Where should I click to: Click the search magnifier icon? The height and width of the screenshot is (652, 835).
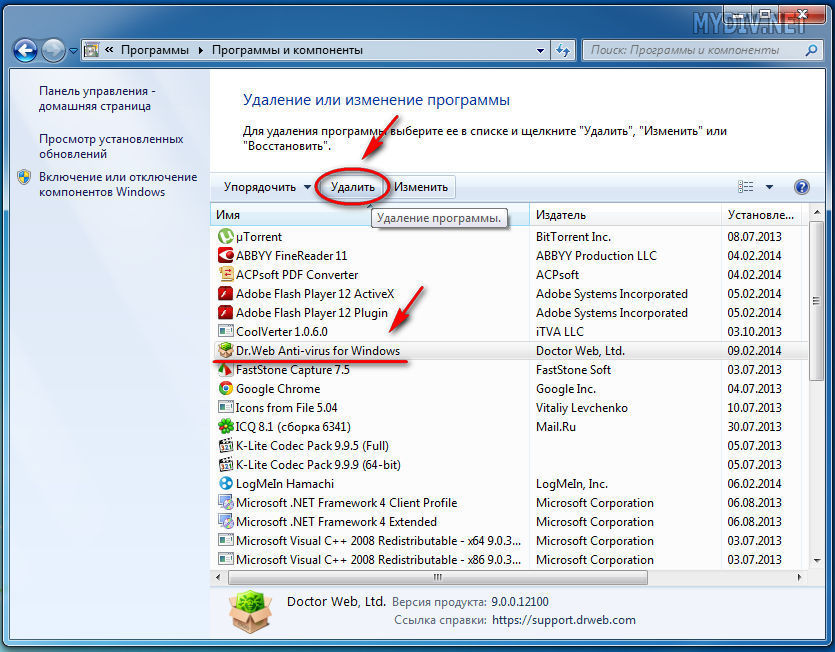tap(811, 50)
